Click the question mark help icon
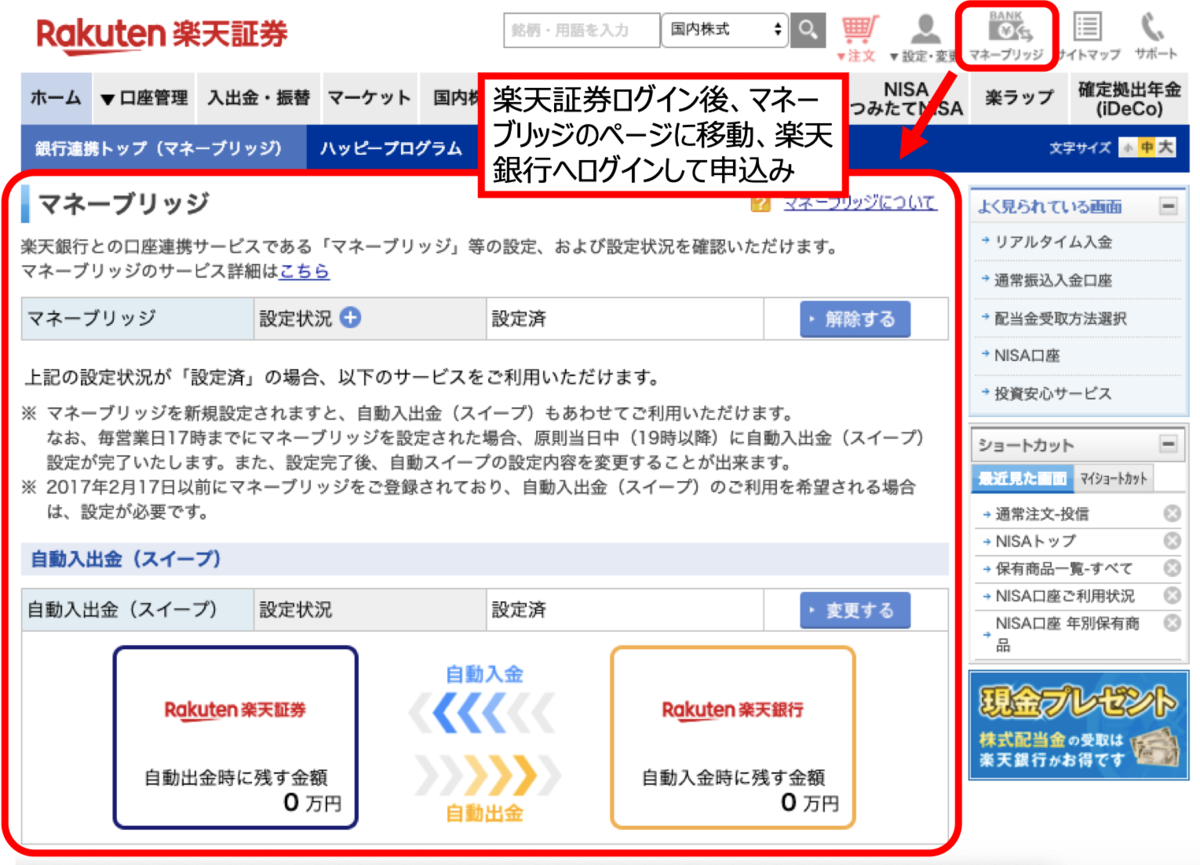 (x=760, y=204)
